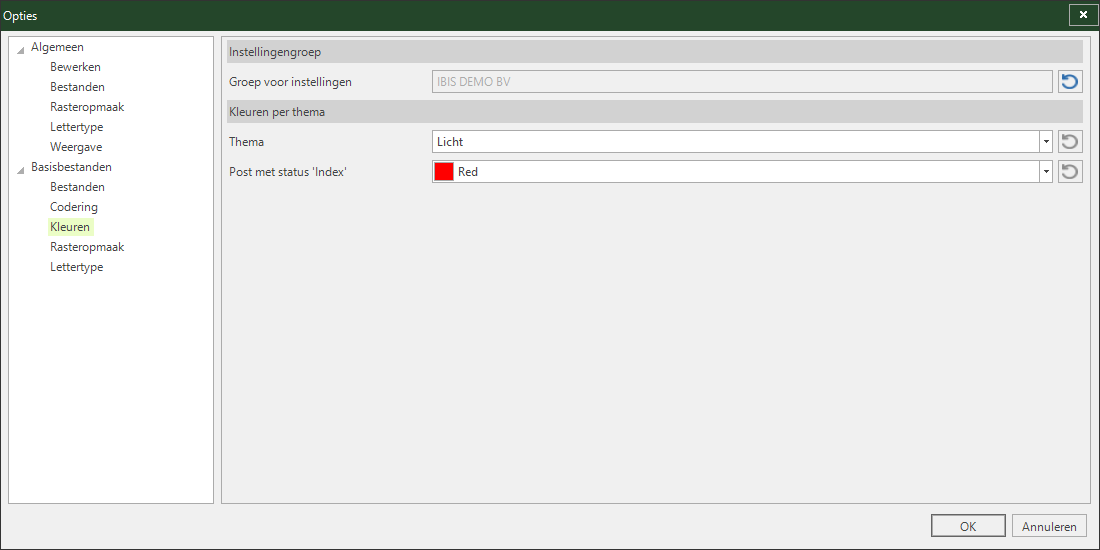Screen dimensions: 1100x550
Task: Select Bewerken under Algemeen
Action: tap(75, 67)
